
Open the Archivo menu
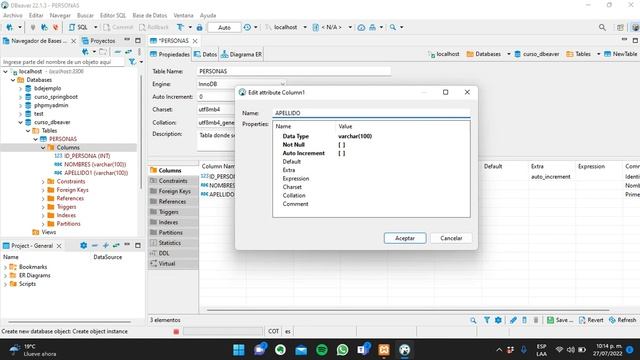pyautogui.click(x=13, y=15)
